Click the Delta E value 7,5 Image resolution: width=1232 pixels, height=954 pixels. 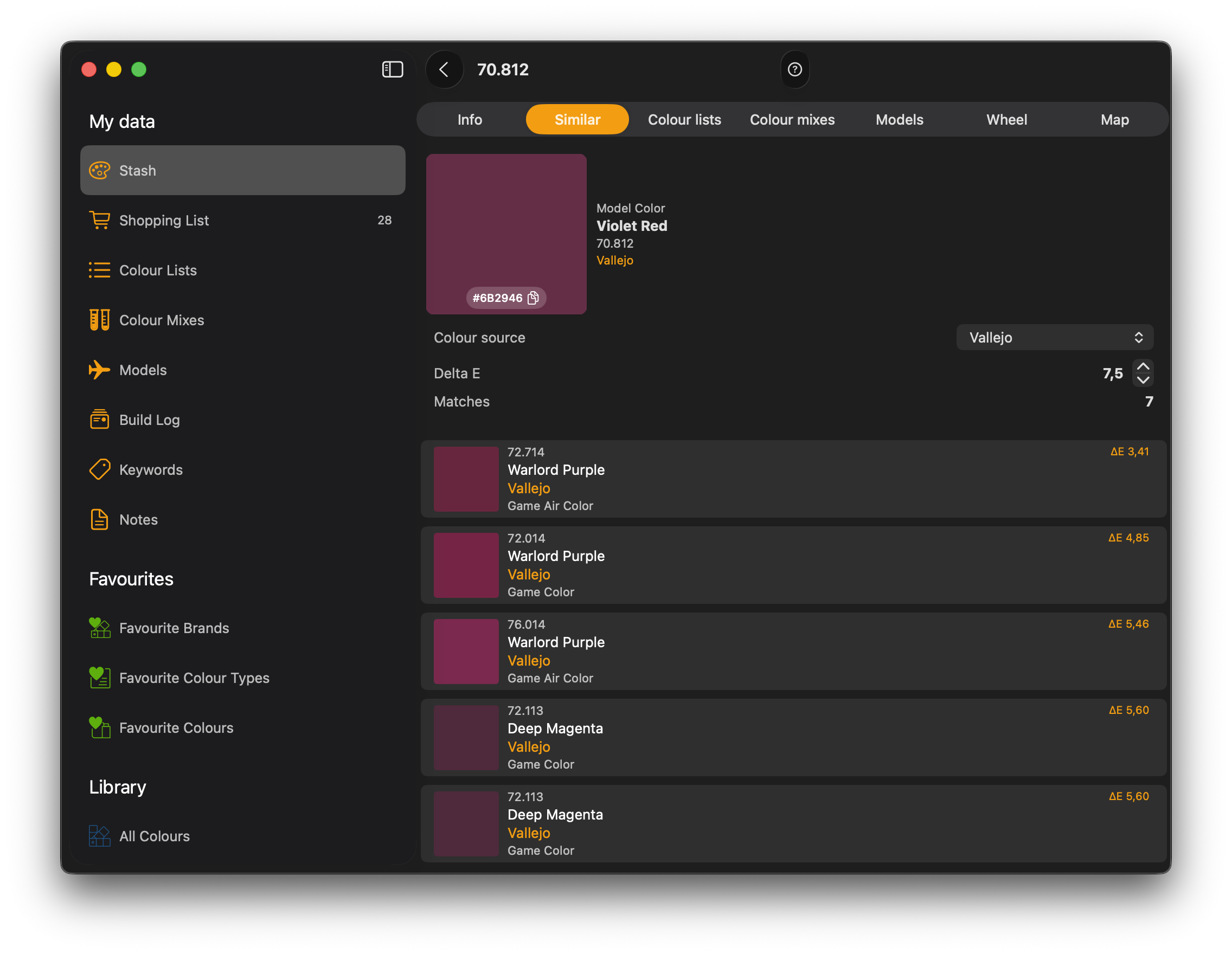tap(1112, 373)
